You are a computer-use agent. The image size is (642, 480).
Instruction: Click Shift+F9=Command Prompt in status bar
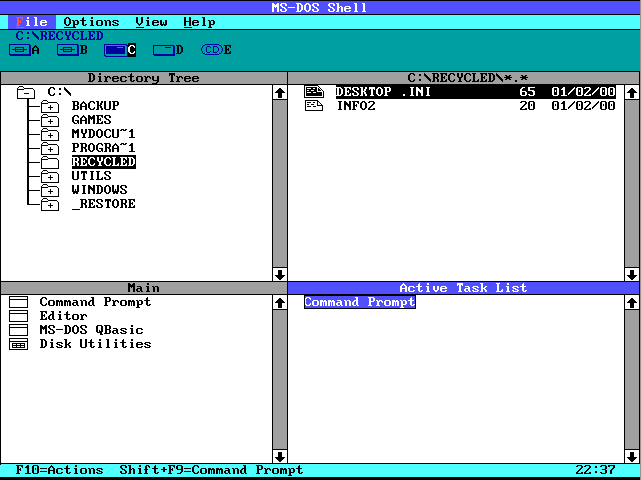click(x=211, y=470)
